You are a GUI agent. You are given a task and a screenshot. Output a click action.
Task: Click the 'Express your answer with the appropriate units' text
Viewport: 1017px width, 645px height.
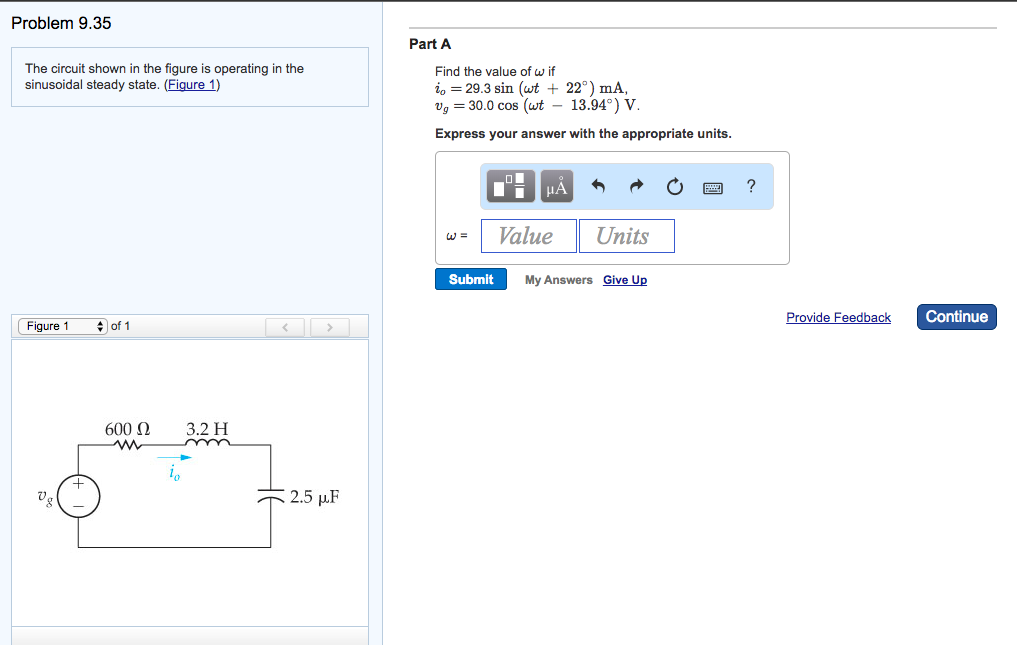[583, 134]
